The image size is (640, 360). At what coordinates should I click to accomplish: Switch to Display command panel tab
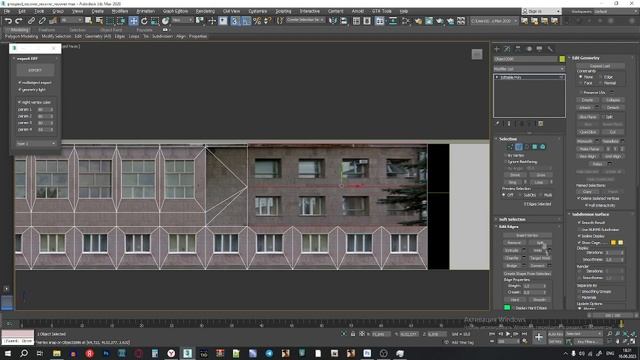539,49
